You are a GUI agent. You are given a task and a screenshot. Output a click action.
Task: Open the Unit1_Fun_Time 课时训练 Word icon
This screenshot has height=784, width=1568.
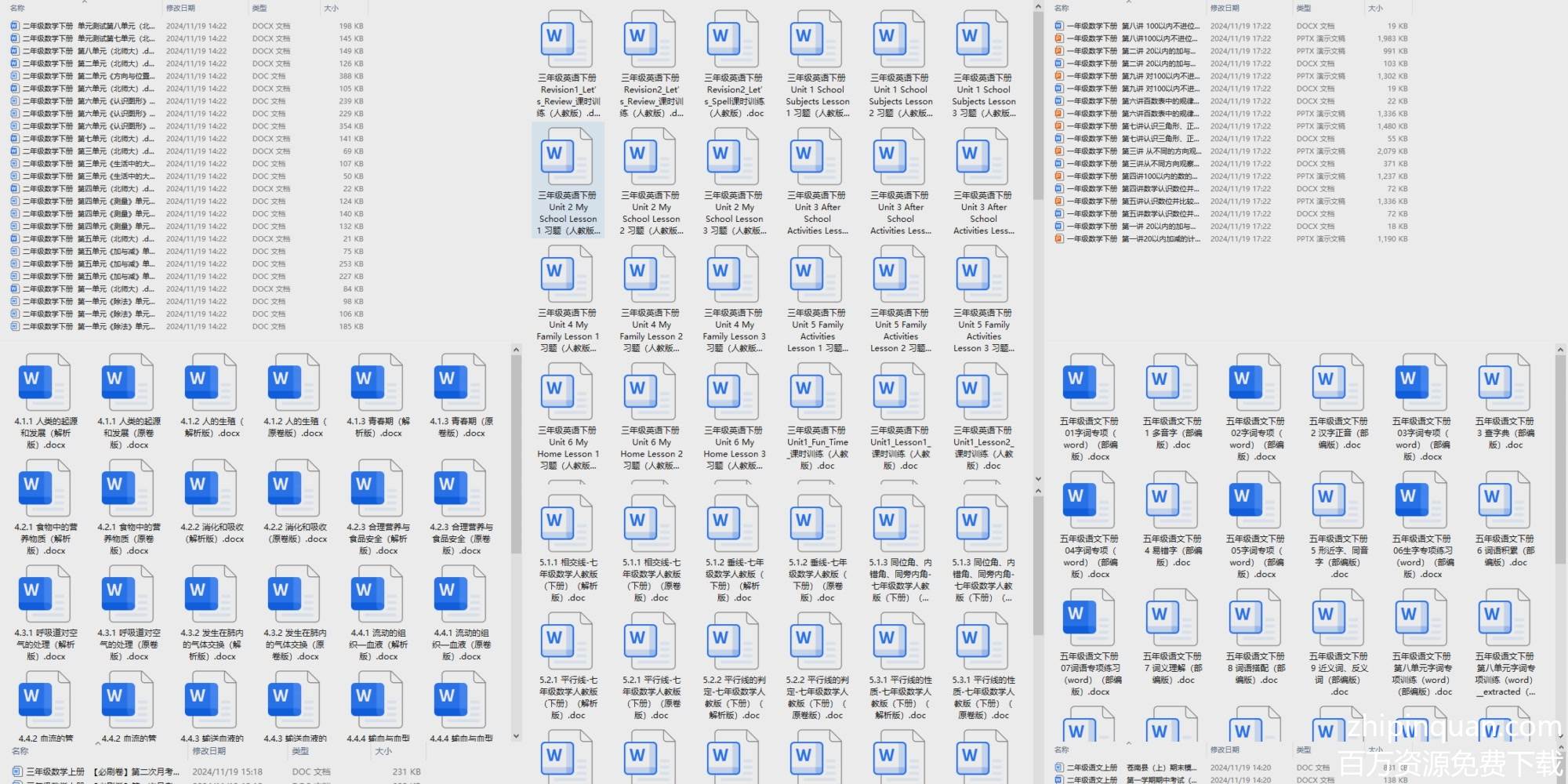[x=816, y=392]
